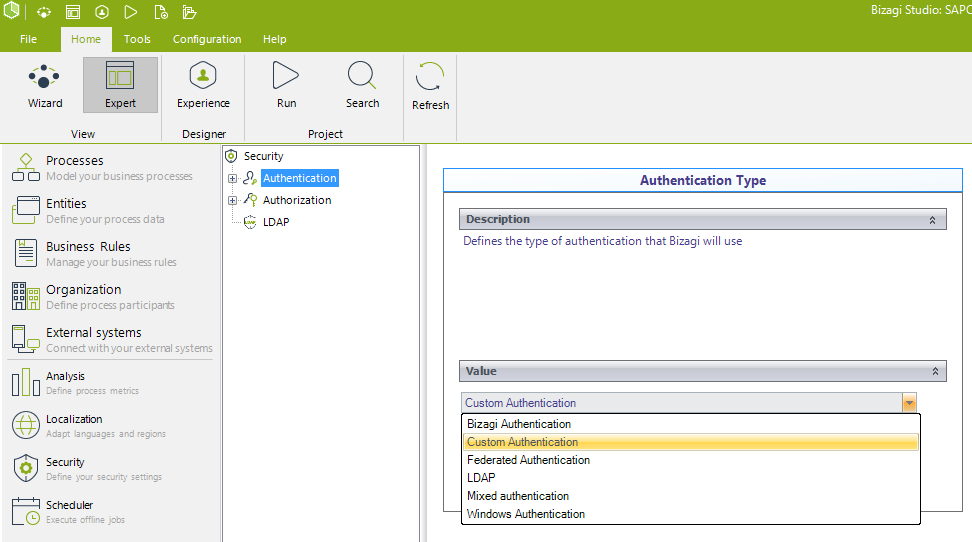972x542 pixels.
Task: Open the Experience designer
Action: tap(203, 86)
